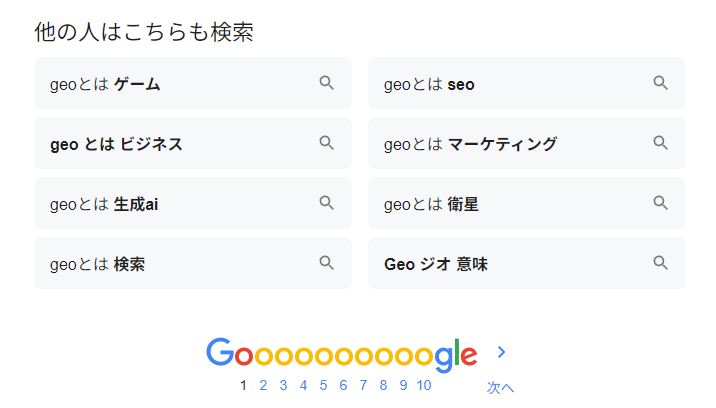Go to results page 3
The height and width of the screenshot is (408, 716).
click(x=283, y=385)
